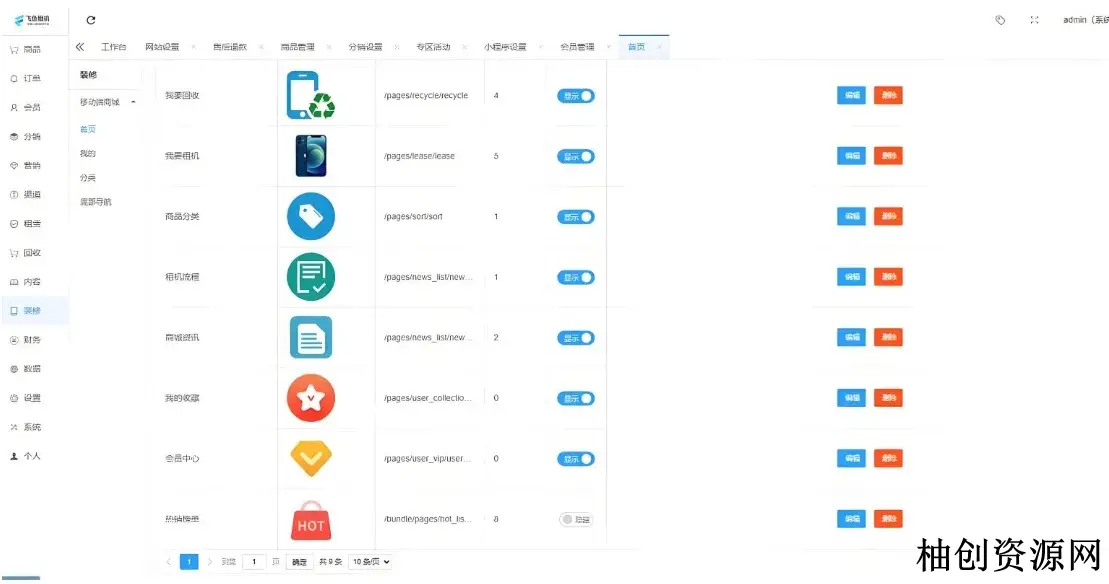Collapse the 移动端商城 submenu group
Image resolution: width=1109 pixels, height=584 pixels.
(134, 102)
